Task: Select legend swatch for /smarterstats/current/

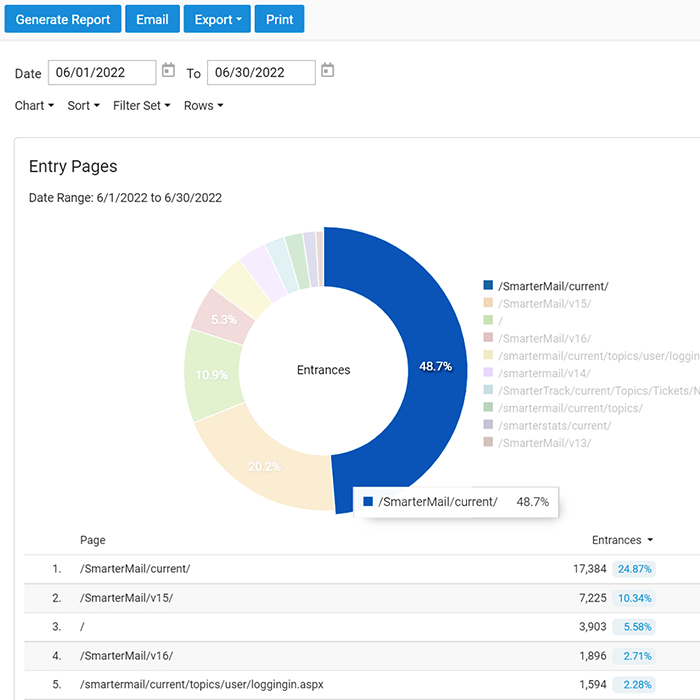Action: pyautogui.click(x=488, y=425)
